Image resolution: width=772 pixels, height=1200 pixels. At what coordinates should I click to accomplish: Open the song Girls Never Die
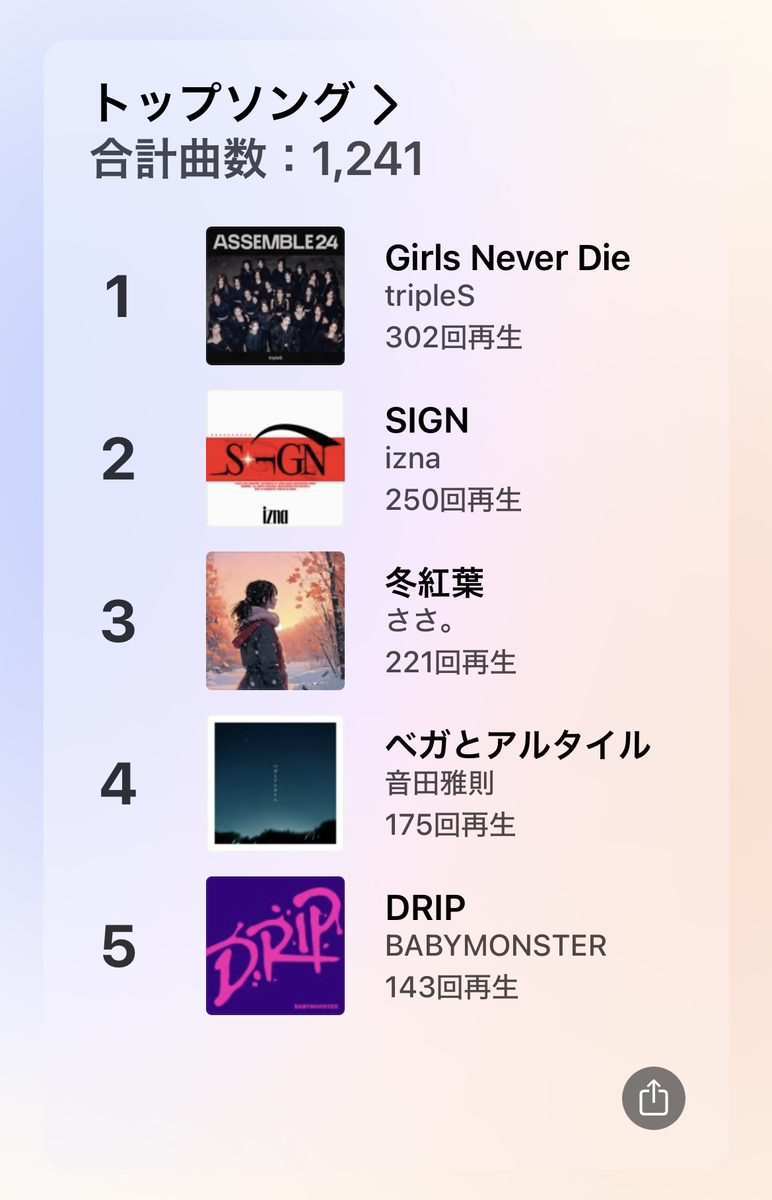pos(507,258)
